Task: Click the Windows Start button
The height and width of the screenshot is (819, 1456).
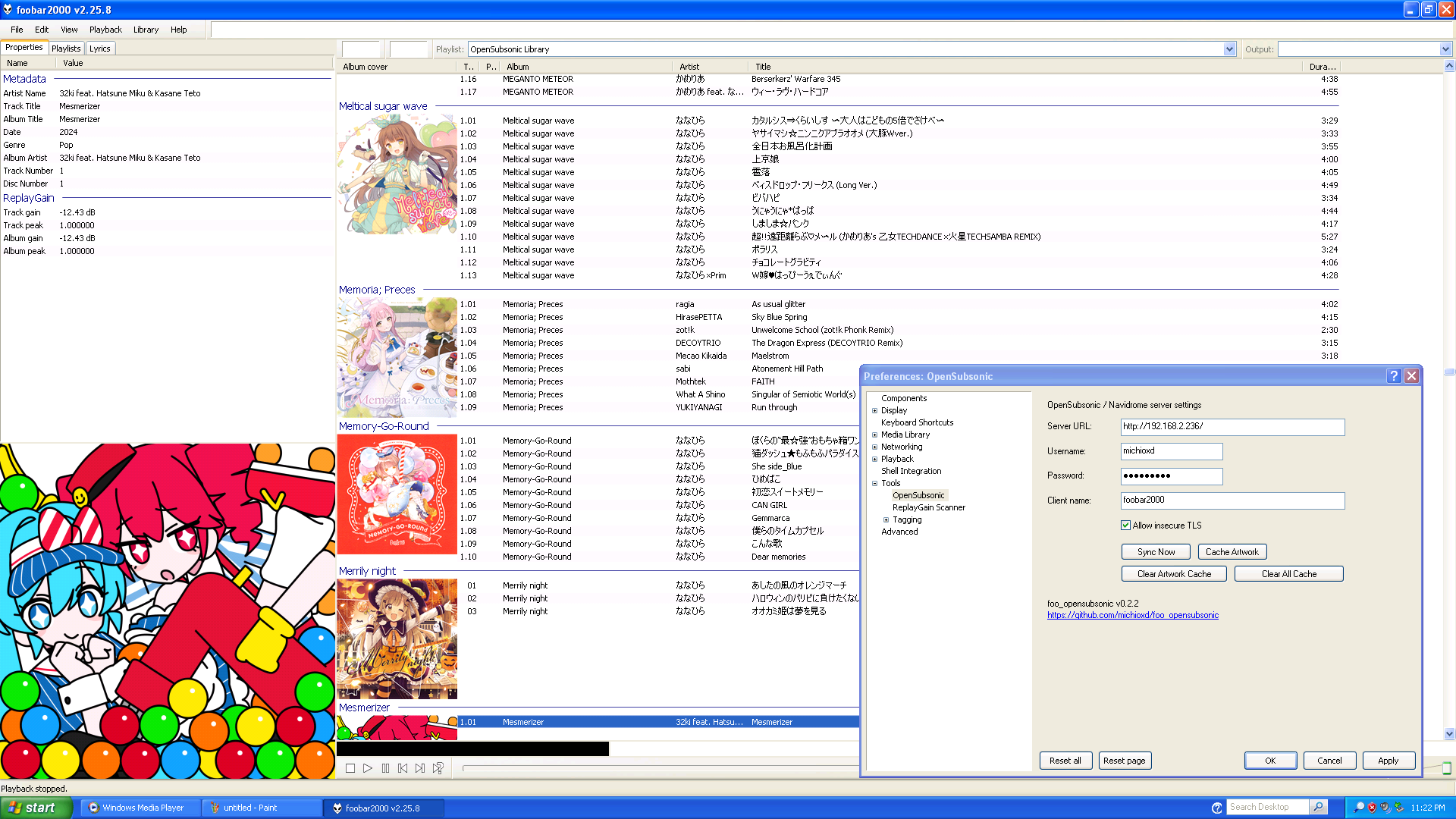Action: pyautogui.click(x=36, y=808)
